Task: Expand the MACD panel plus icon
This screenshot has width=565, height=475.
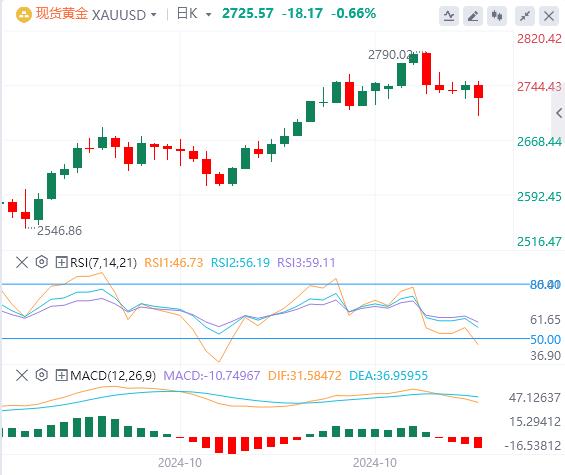Action: click(61, 375)
